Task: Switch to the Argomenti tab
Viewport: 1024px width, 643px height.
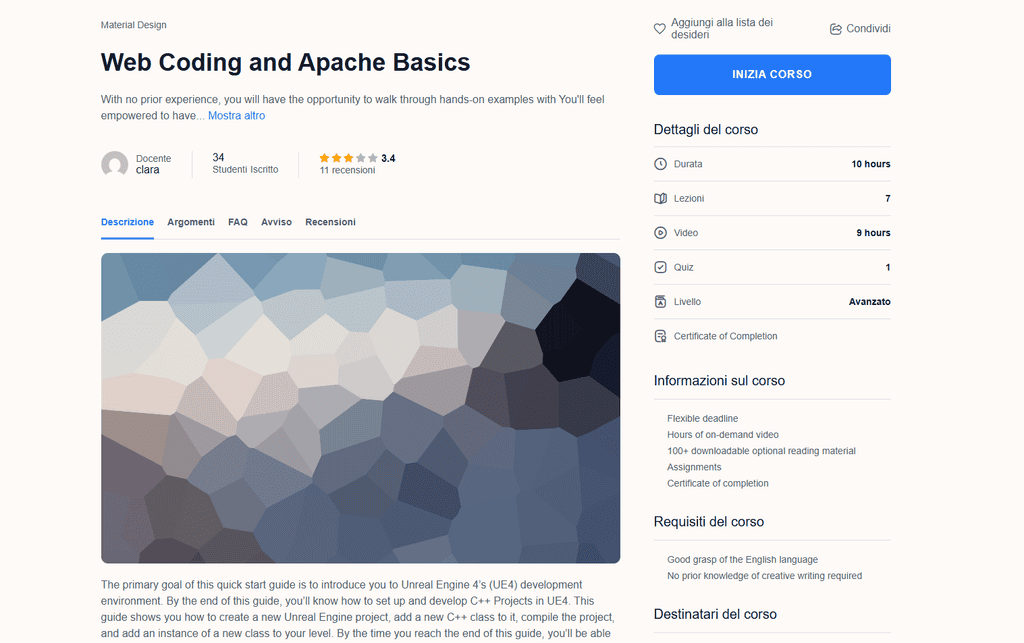Action: [x=191, y=222]
